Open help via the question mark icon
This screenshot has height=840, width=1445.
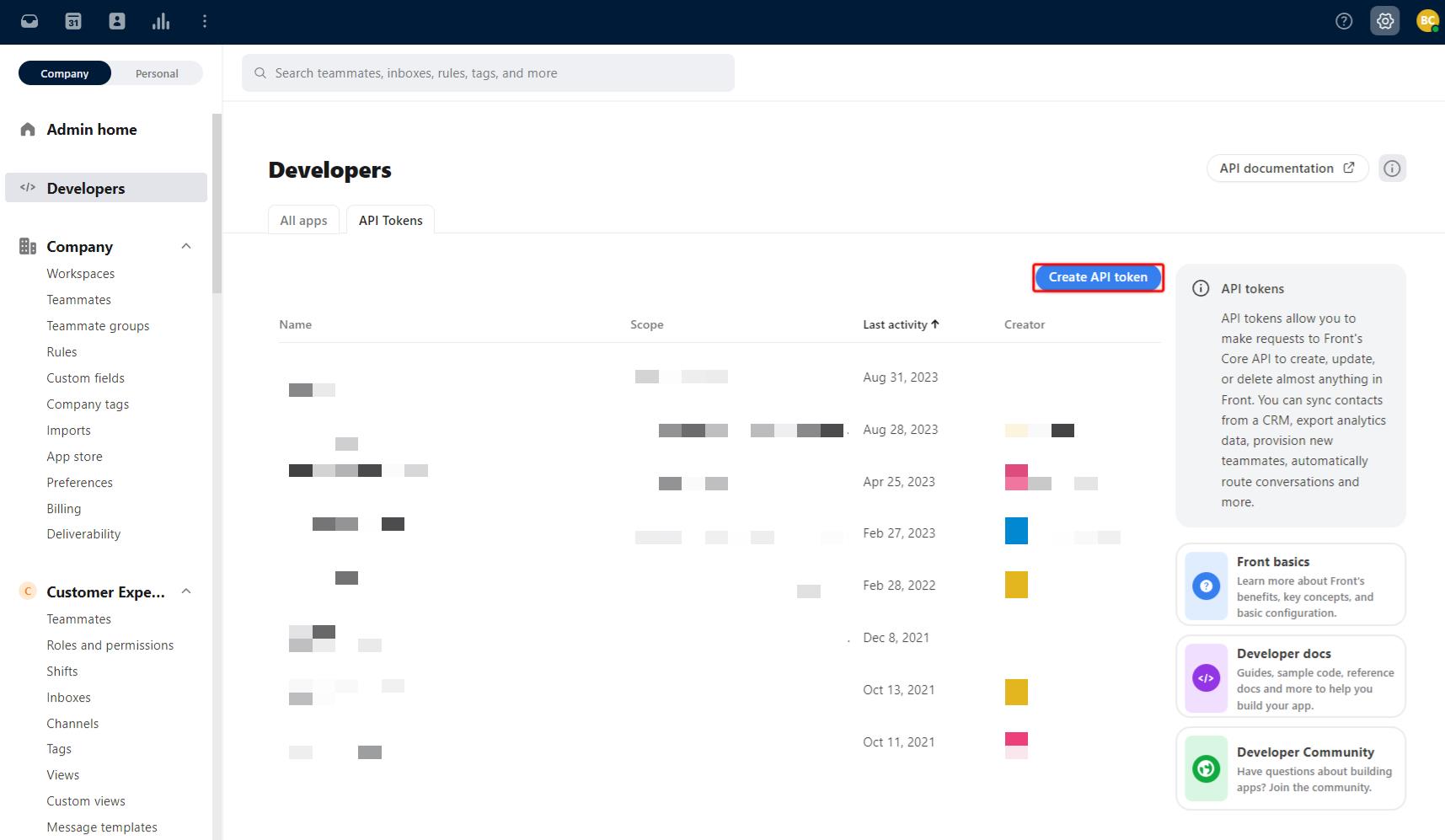(x=1343, y=21)
